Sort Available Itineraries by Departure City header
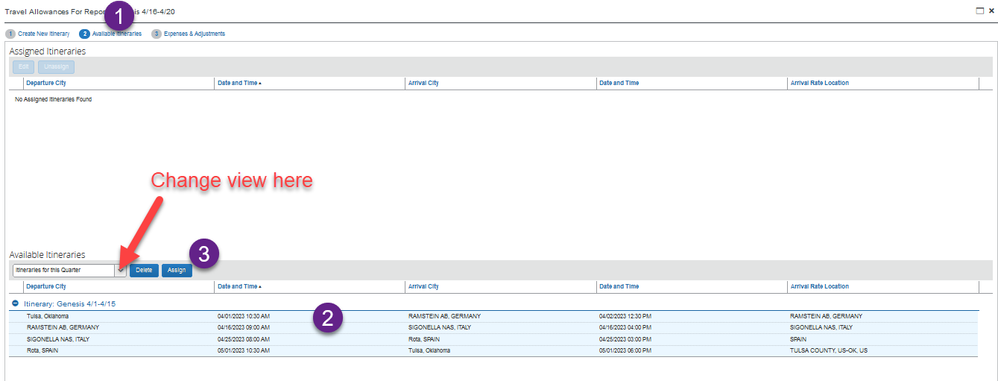The image size is (998, 381). coord(46,287)
